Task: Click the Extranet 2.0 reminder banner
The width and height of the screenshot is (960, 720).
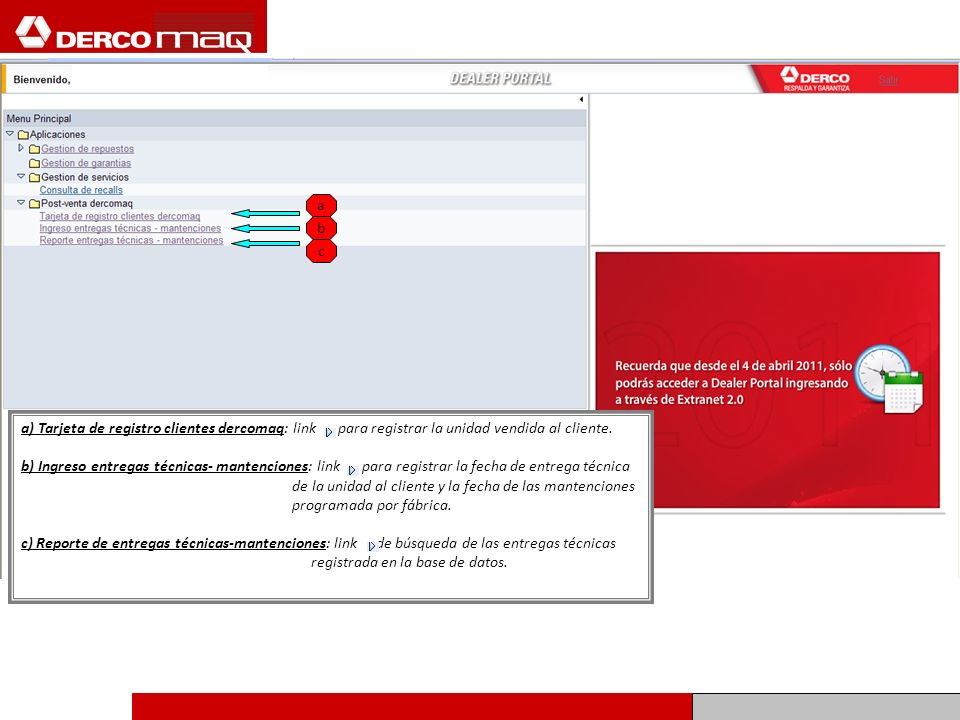Action: point(767,380)
